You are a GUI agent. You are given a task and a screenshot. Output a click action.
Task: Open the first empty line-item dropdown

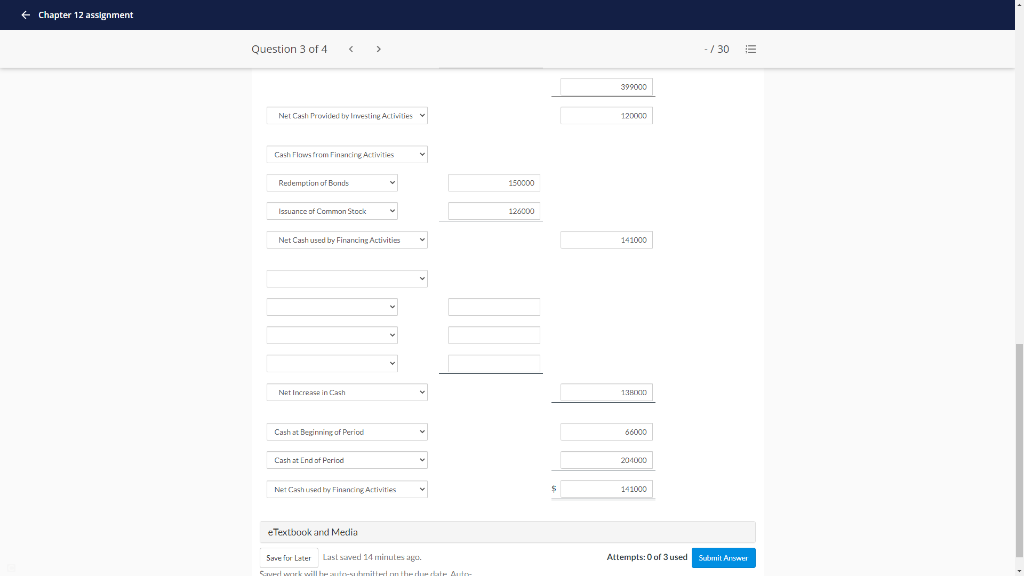click(x=332, y=307)
